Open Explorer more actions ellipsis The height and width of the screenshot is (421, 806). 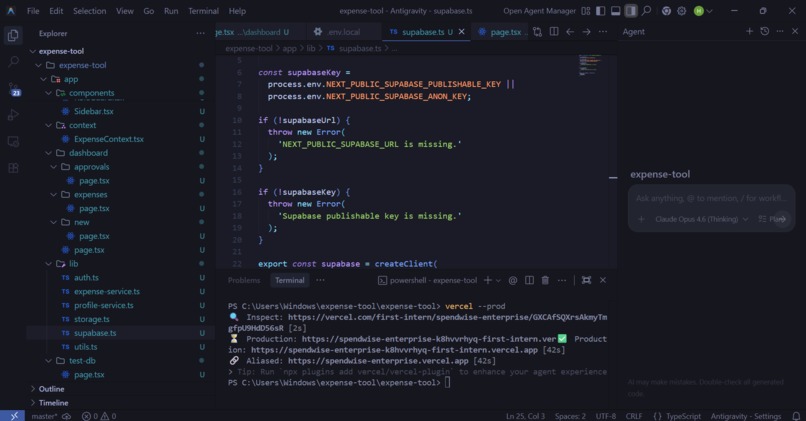[x=200, y=33]
